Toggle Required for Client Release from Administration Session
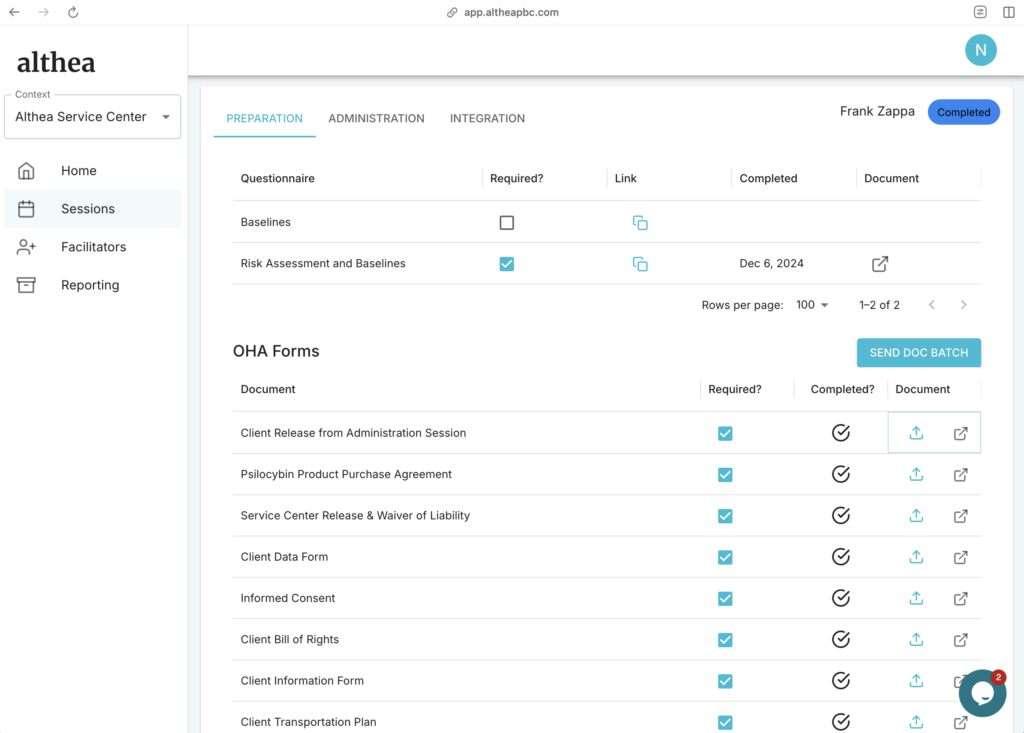The height and width of the screenshot is (733, 1024). (725, 433)
